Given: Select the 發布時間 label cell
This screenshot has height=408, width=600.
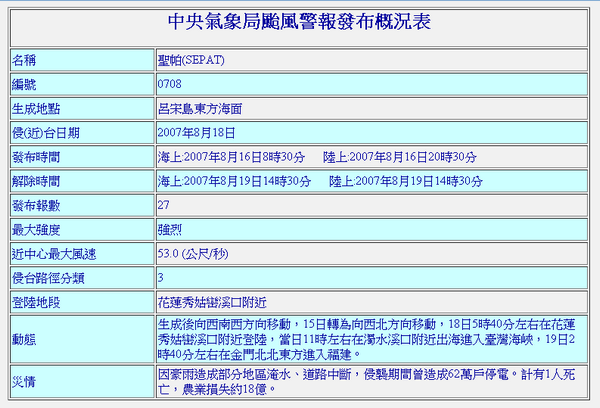Looking at the screenshot, I should pyautogui.click(x=82, y=157).
